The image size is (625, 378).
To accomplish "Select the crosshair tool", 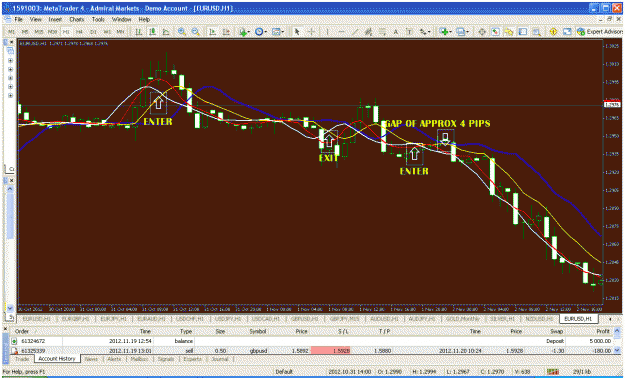I will point(311,32).
